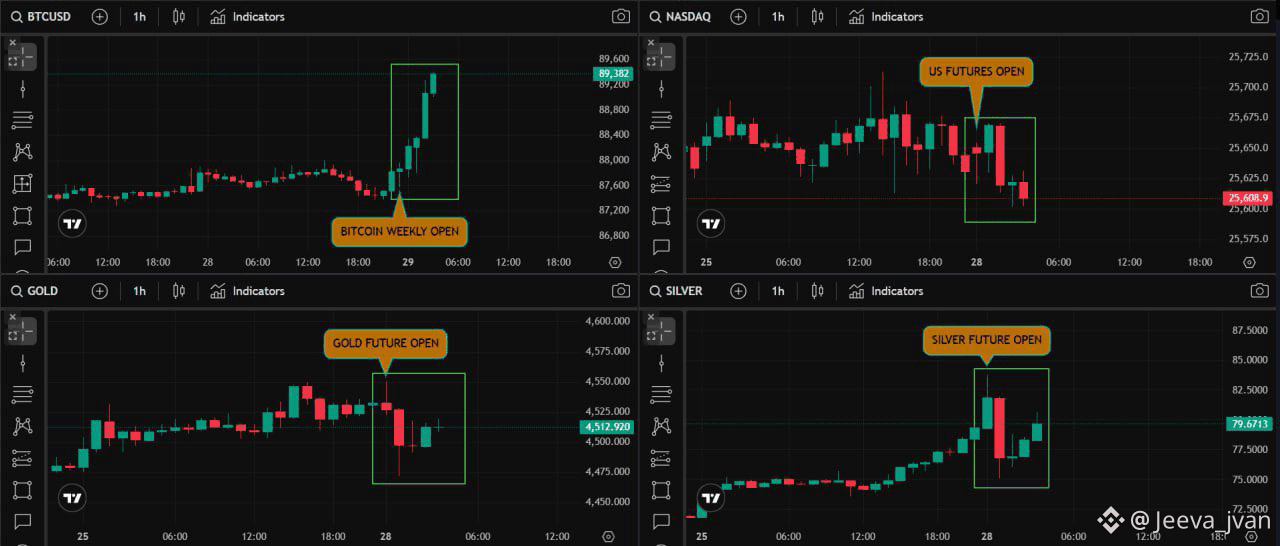Click TradingView logo on NASDAQ chart
This screenshot has width=1280, height=546.
coord(710,224)
